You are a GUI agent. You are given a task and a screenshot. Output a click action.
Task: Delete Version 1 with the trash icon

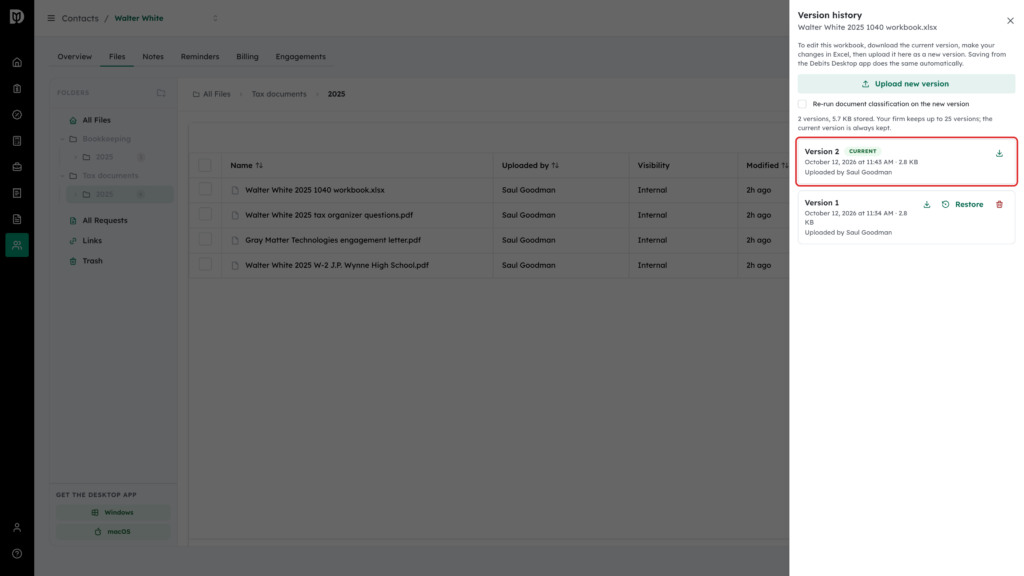(999, 204)
